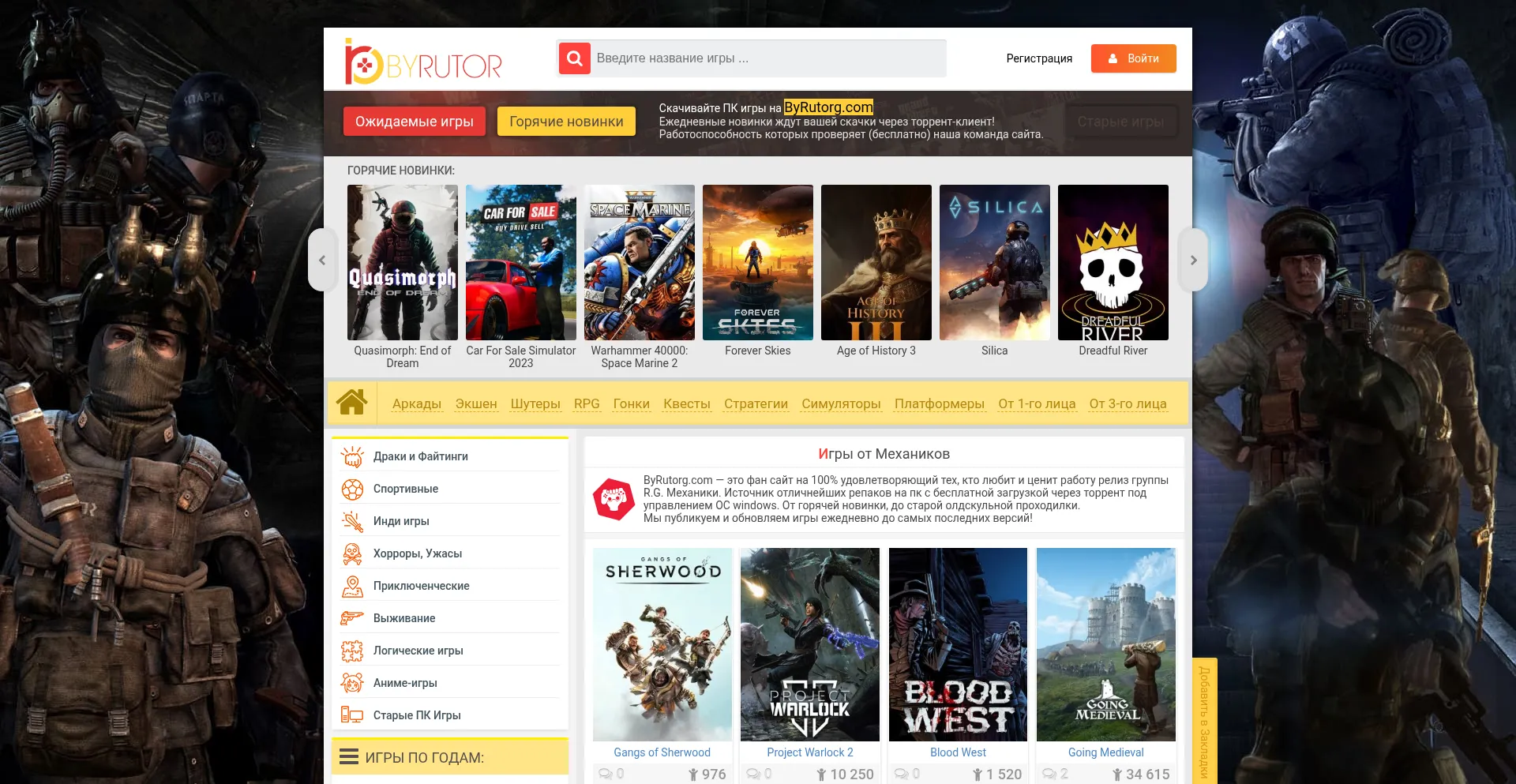Click the Логические игры puzzle icon
Viewport: 1516px width, 784px height.
point(352,651)
